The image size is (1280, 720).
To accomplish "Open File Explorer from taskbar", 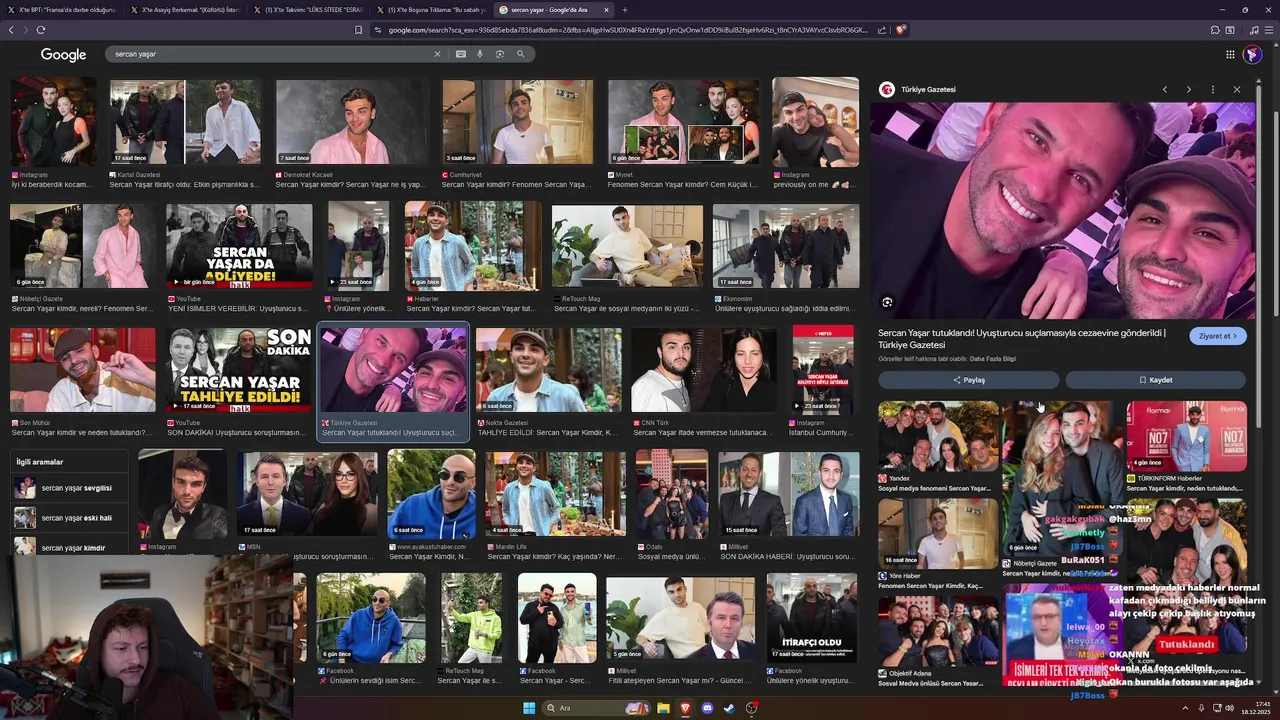I will point(662,708).
